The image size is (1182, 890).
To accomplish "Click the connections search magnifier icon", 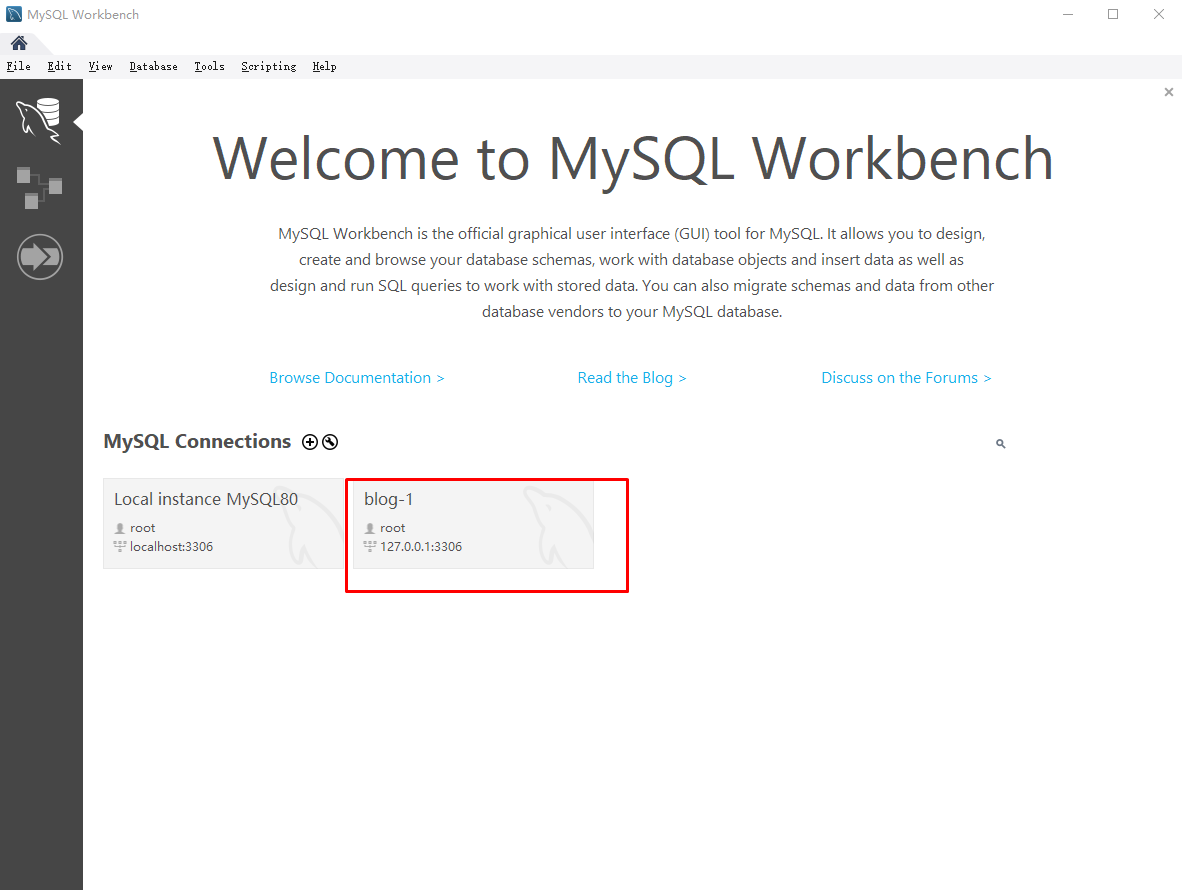I will (1000, 444).
